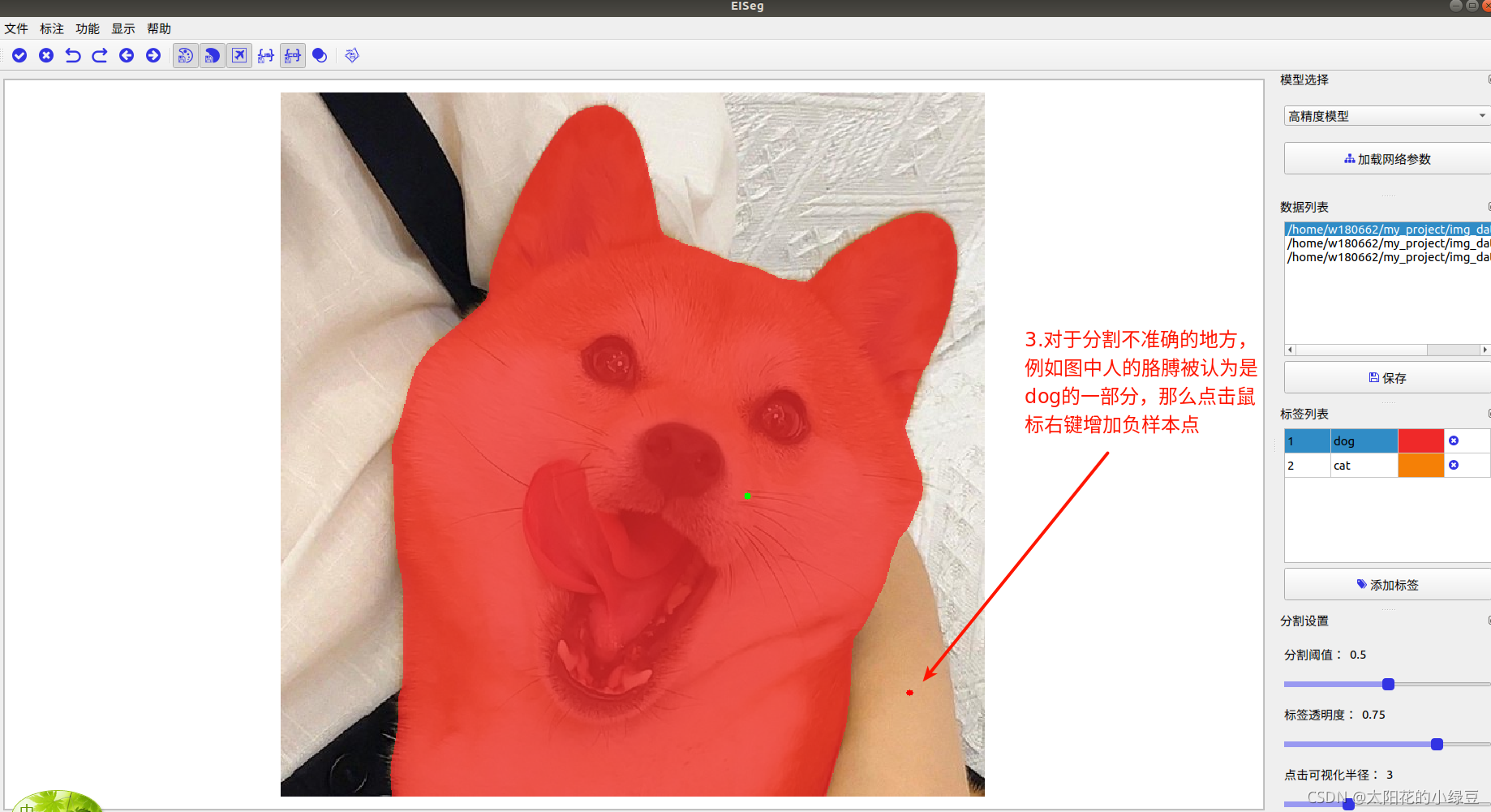Screen dimensions: 1491x812
Task: Toggle COCO format save icon
Action: click(293, 55)
